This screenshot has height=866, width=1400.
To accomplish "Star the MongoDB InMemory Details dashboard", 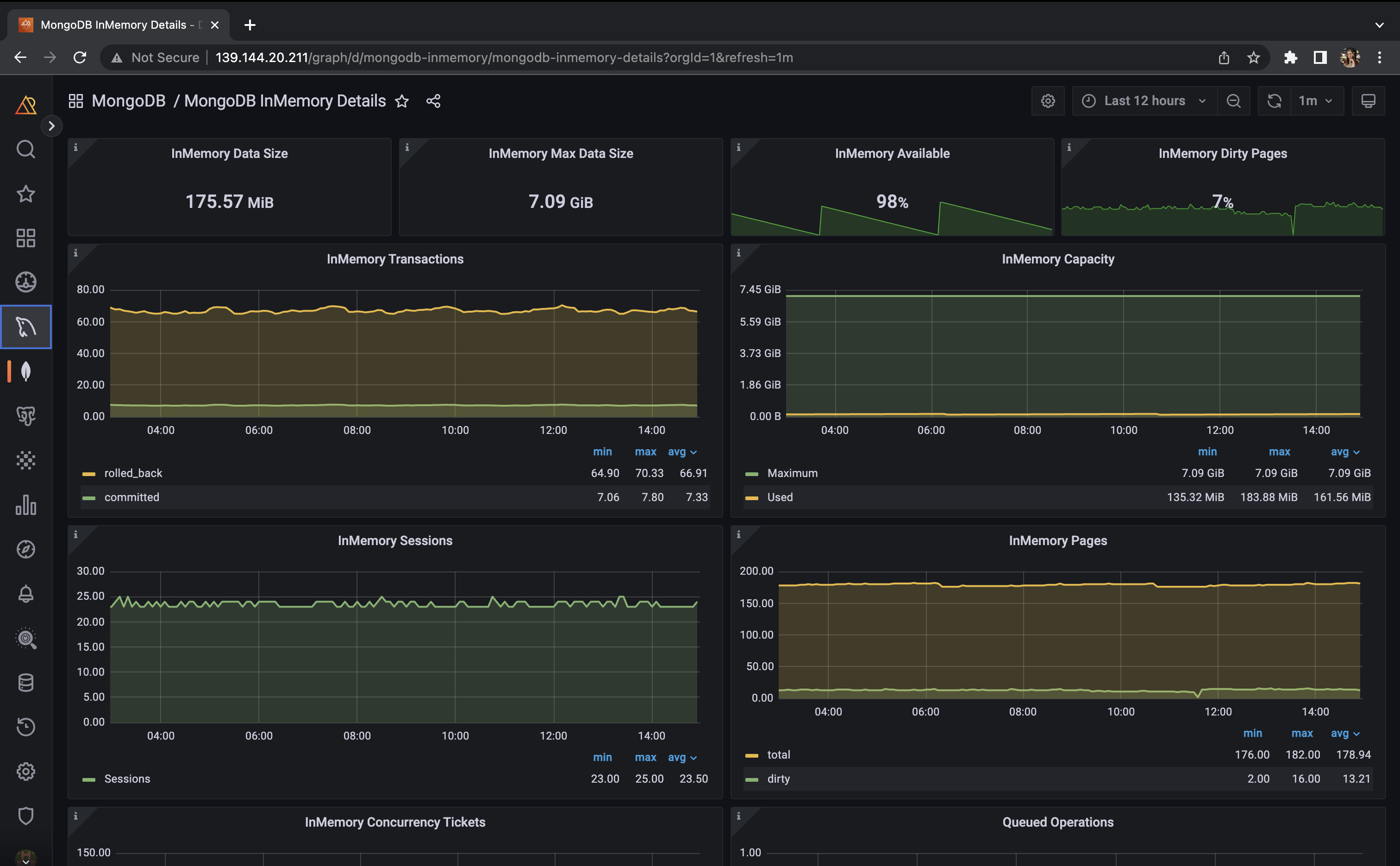I will coord(402,101).
